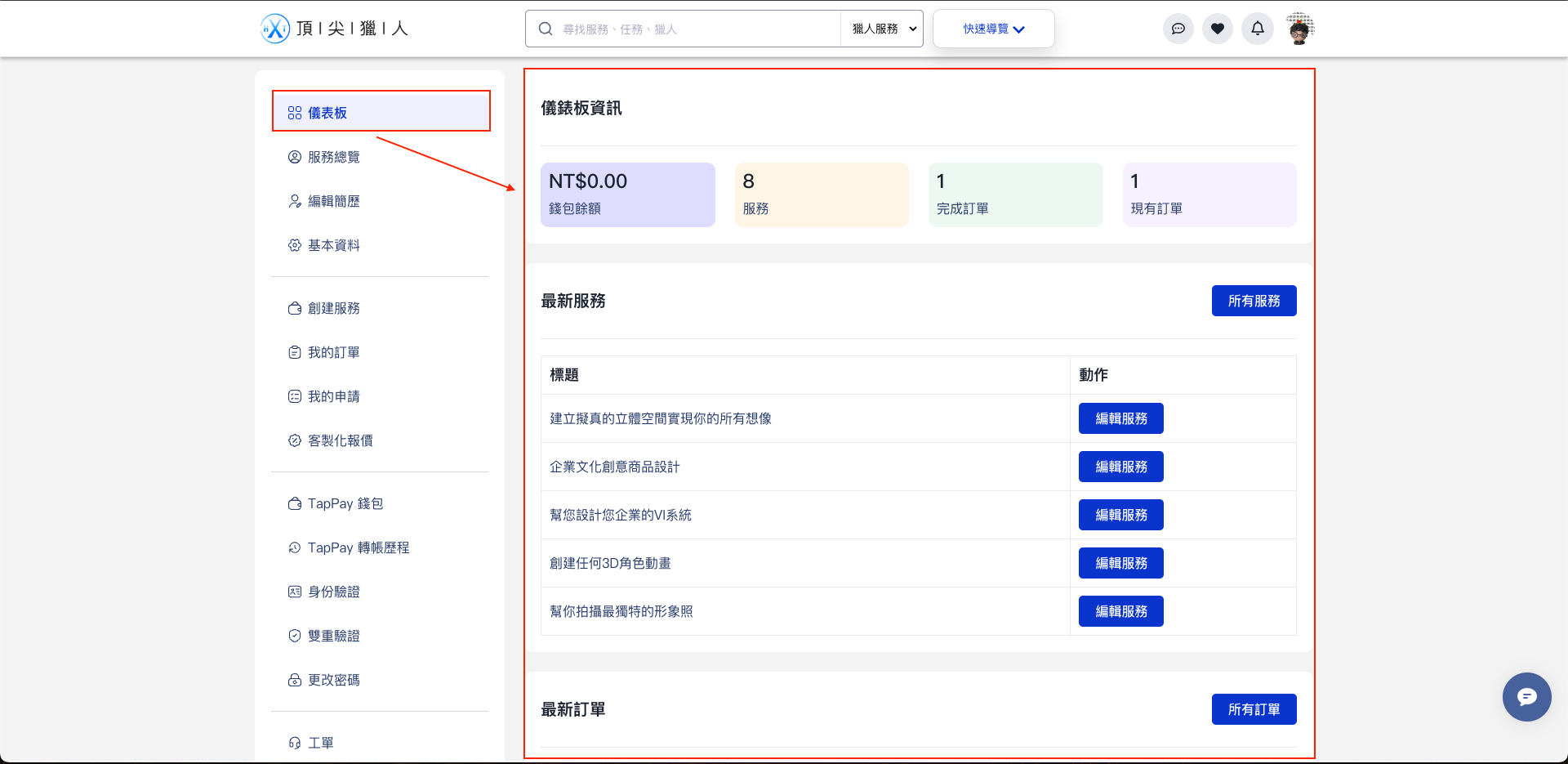The height and width of the screenshot is (764, 1568).
Task: Go to 編輯簡歷 in the sidebar
Action: pos(333,201)
